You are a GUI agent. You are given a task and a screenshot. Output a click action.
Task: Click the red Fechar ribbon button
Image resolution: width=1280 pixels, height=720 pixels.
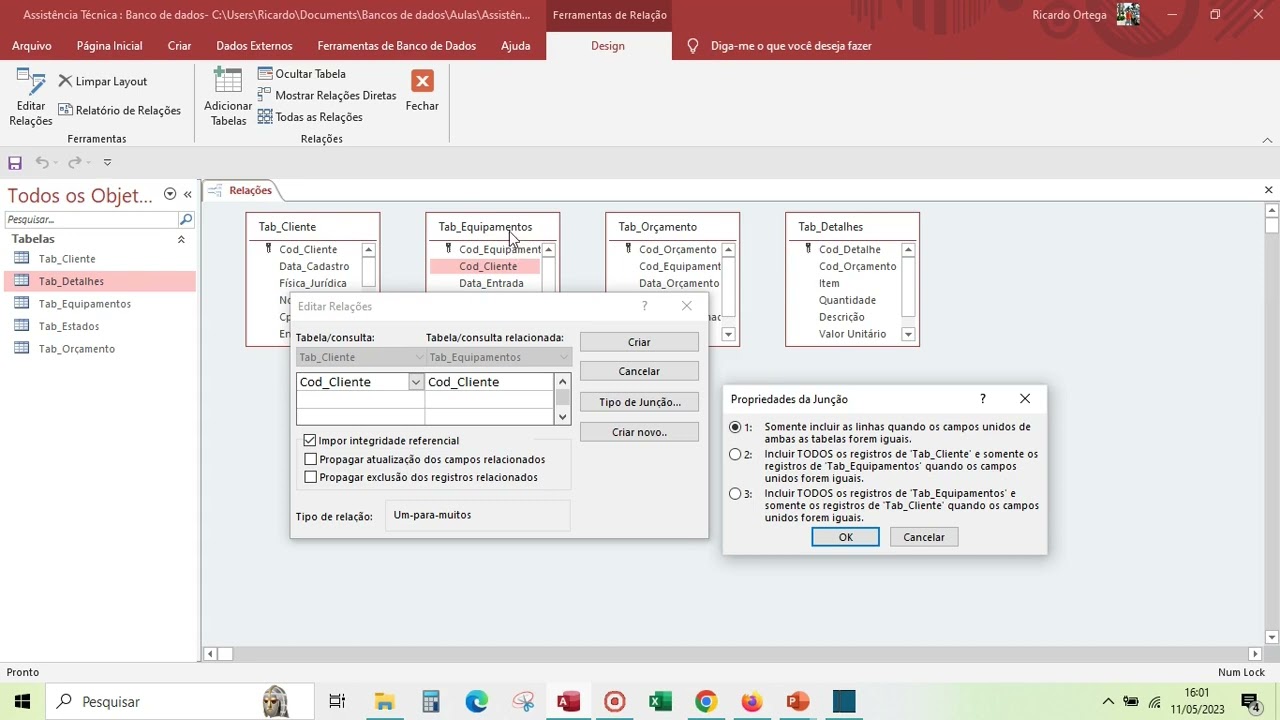pyautogui.click(x=422, y=91)
